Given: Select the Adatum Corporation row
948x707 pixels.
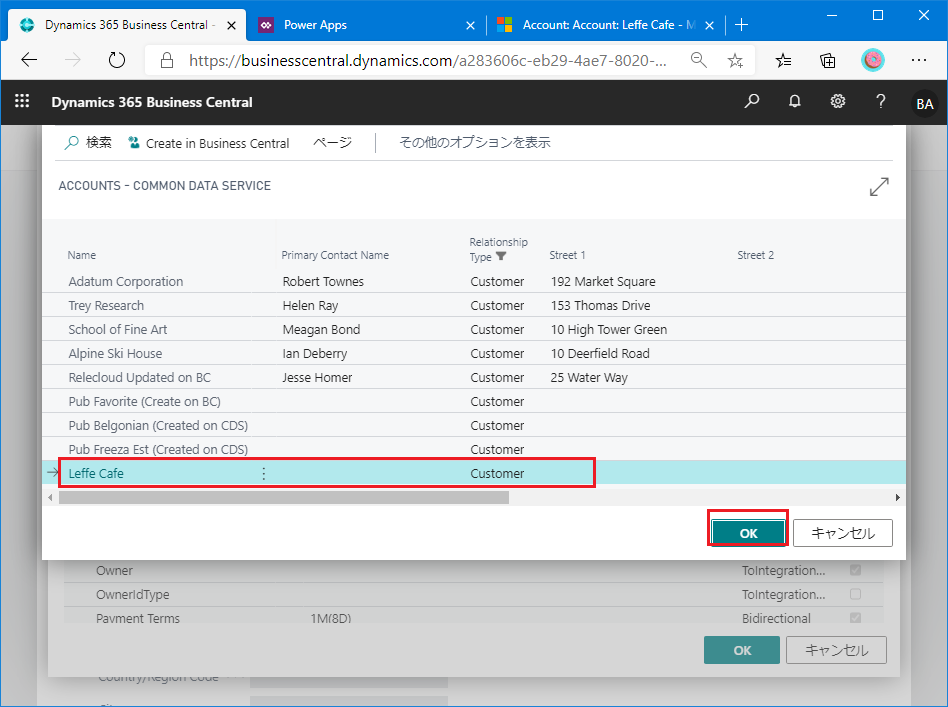Looking at the screenshot, I should pyautogui.click(x=474, y=281).
